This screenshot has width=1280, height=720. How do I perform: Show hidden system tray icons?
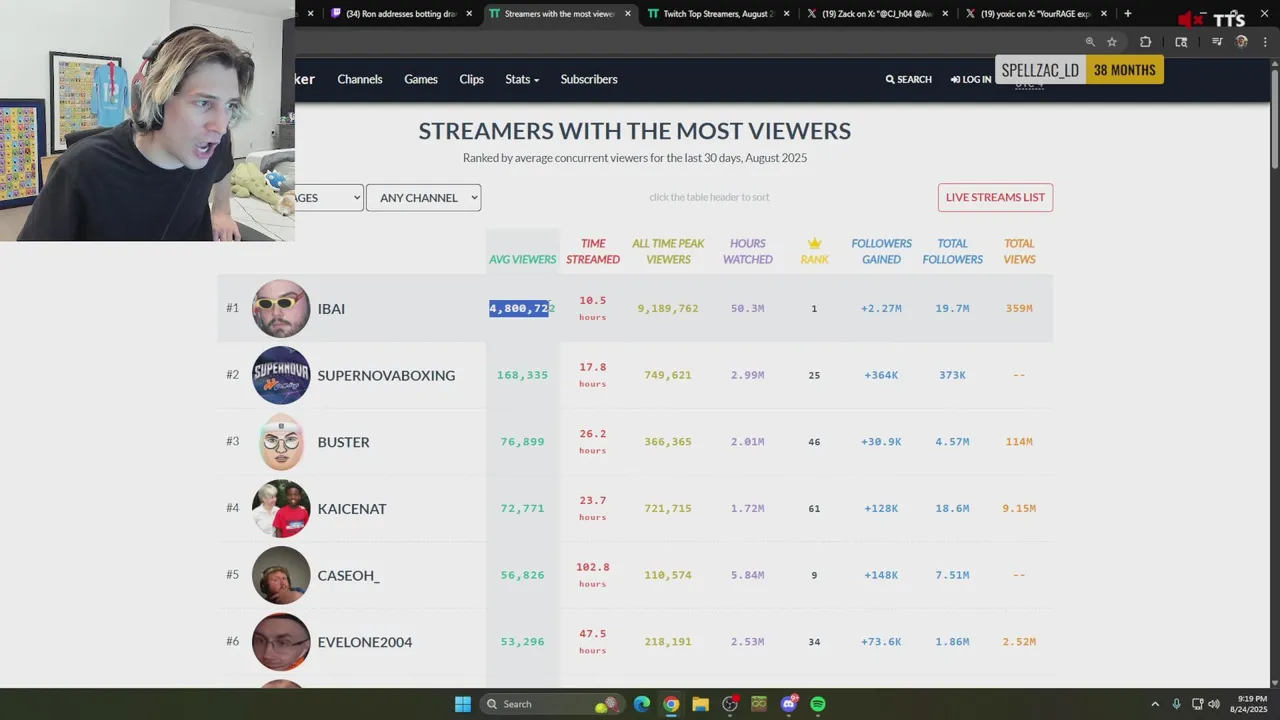click(x=1155, y=704)
